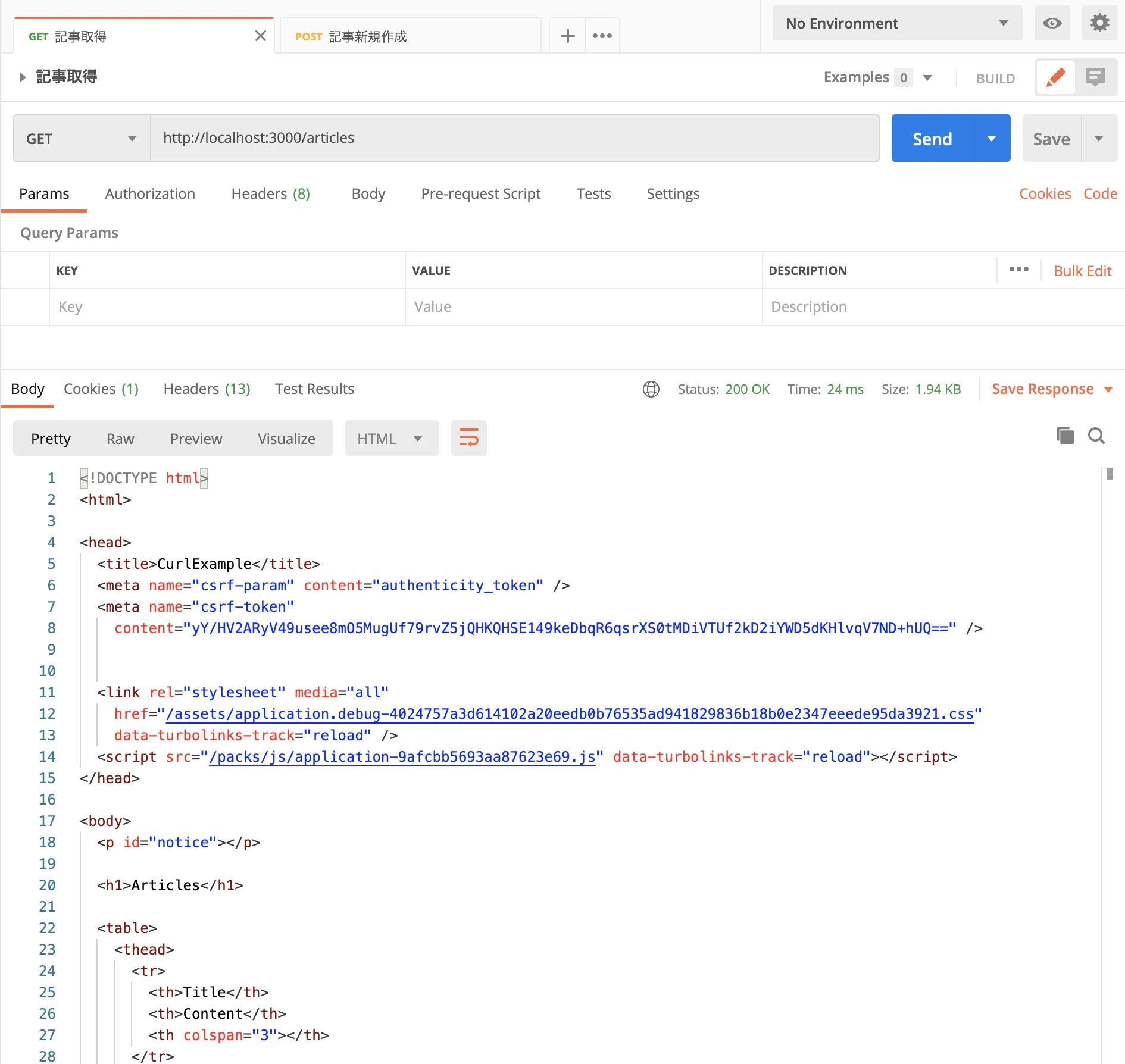Click the 1.94 KB response size
The width and height of the screenshot is (1125, 1064).
937,389
